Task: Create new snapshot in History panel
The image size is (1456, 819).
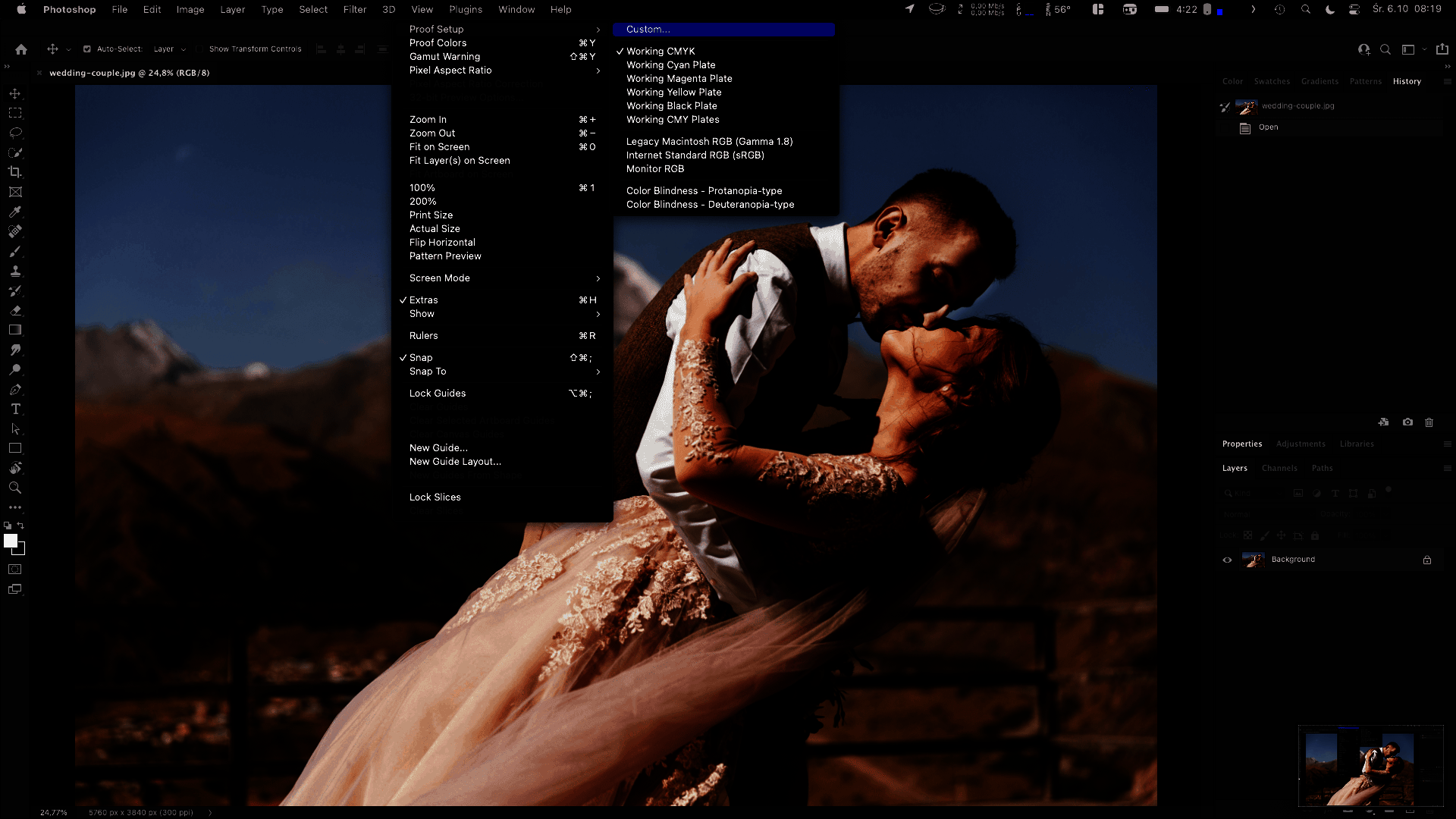Action: click(1407, 422)
